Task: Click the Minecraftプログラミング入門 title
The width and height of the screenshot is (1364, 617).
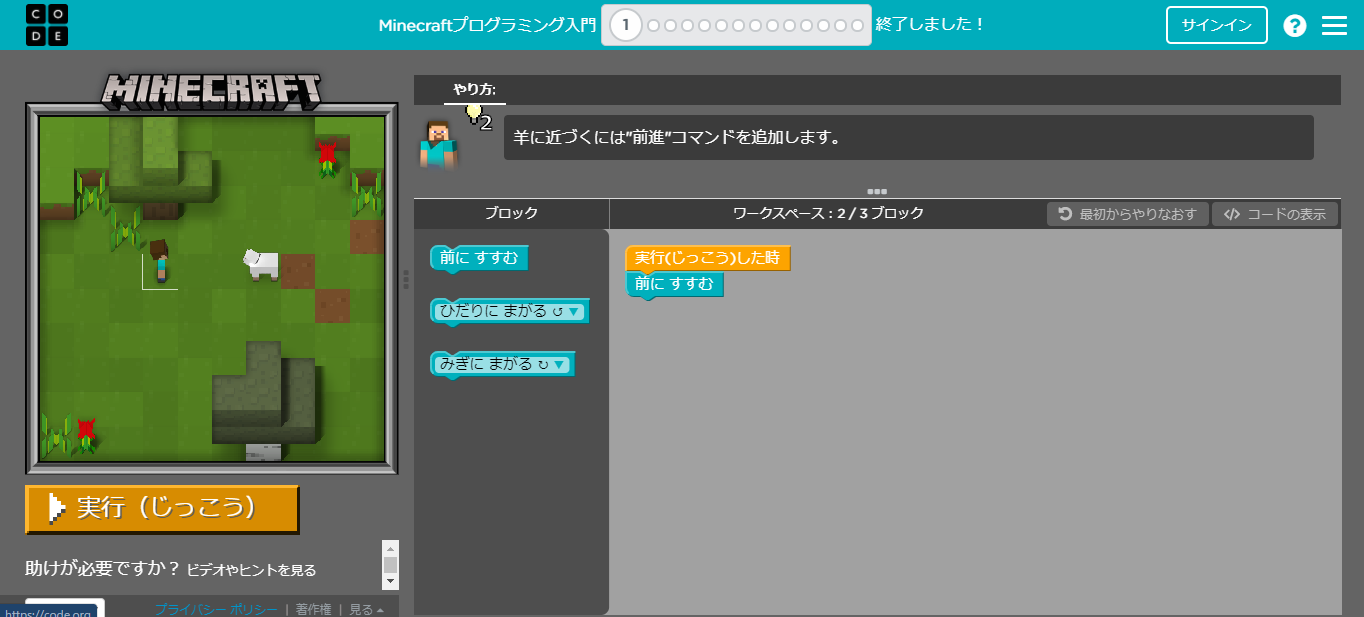Action: (x=487, y=25)
